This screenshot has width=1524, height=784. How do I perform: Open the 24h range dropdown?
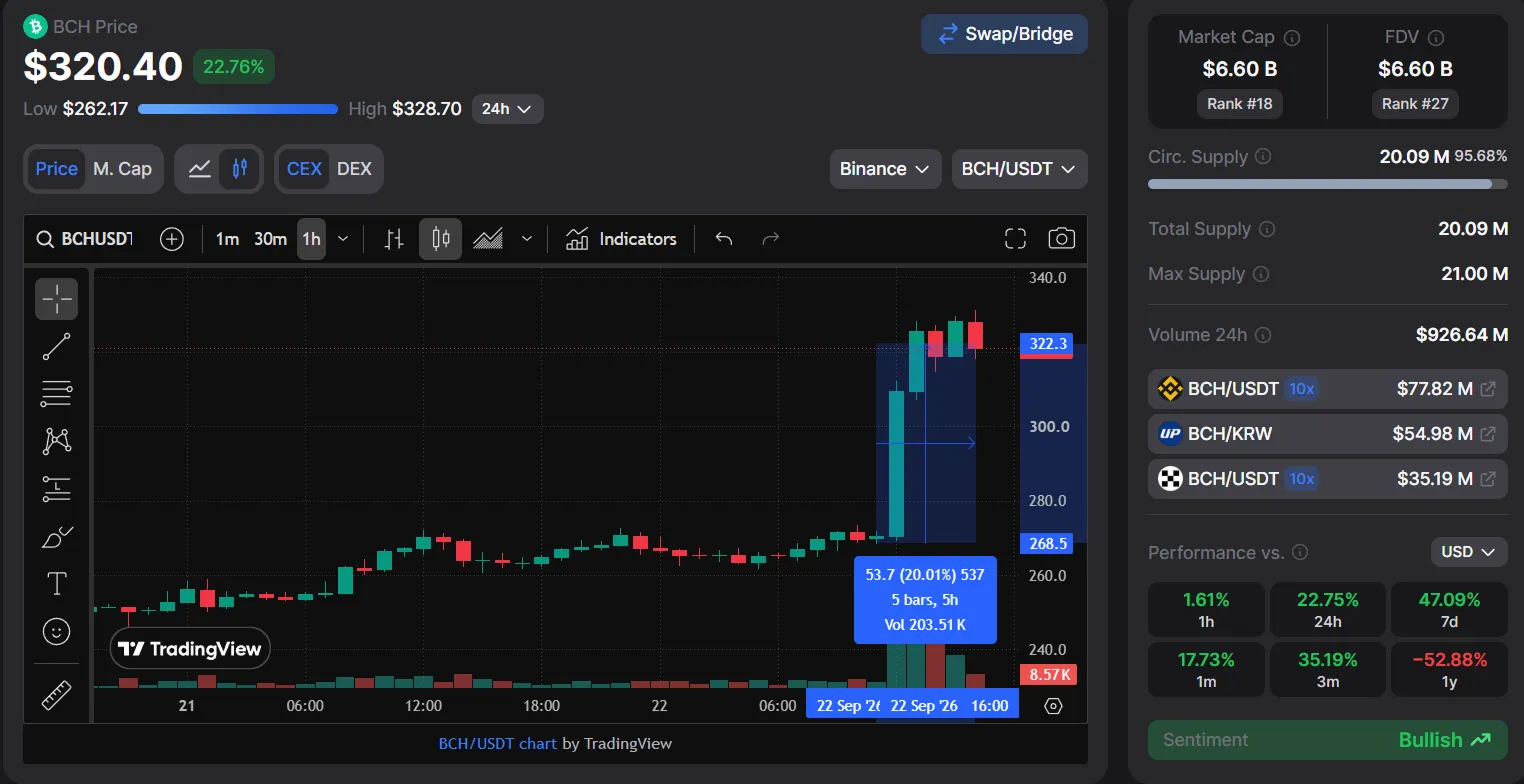pyautogui.click(x=508, y=109)
